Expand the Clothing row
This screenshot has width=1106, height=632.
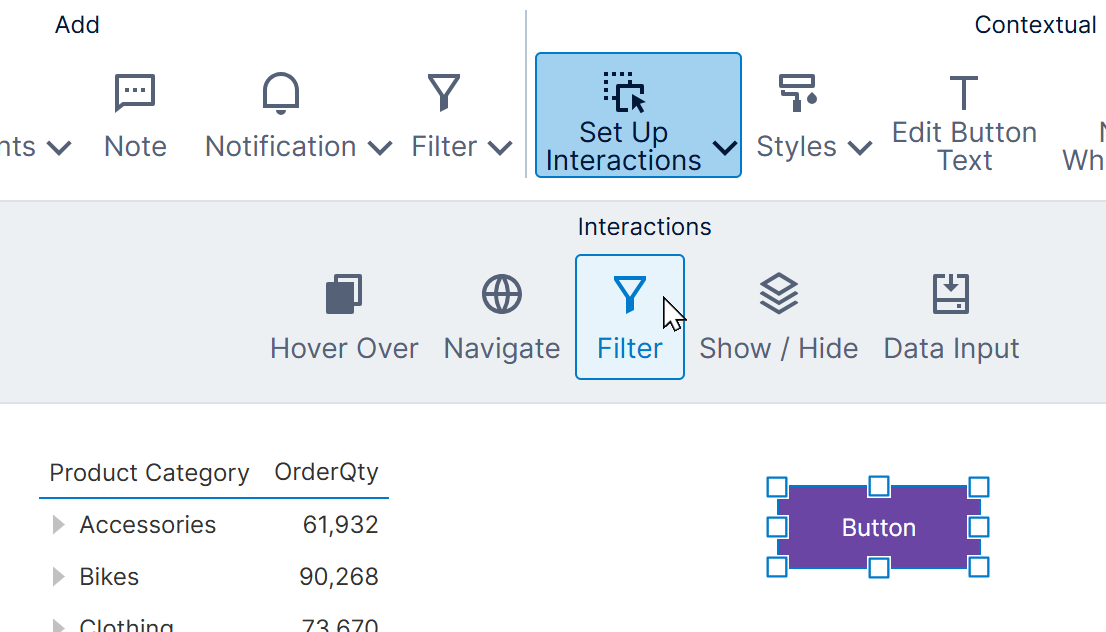[59, 625]
